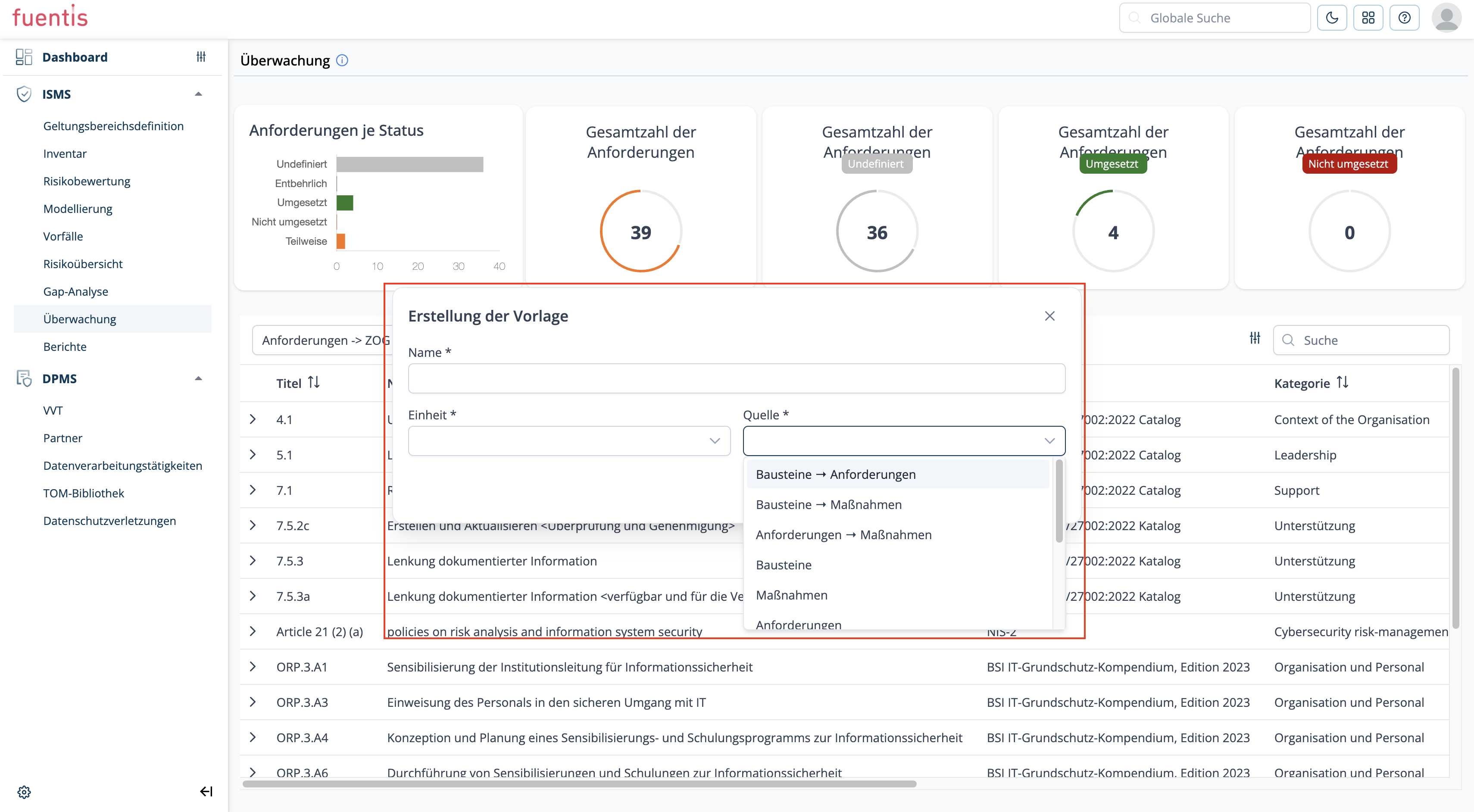Open the apps grid icon
The image size is (1474, 812).
(1368, 18)
